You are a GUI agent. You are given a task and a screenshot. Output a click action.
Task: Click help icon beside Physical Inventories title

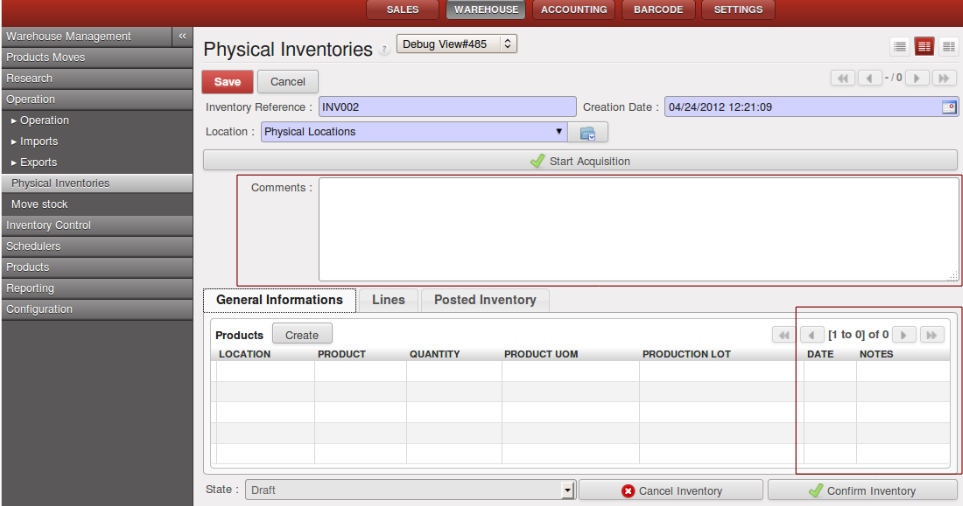coord(384,51)
